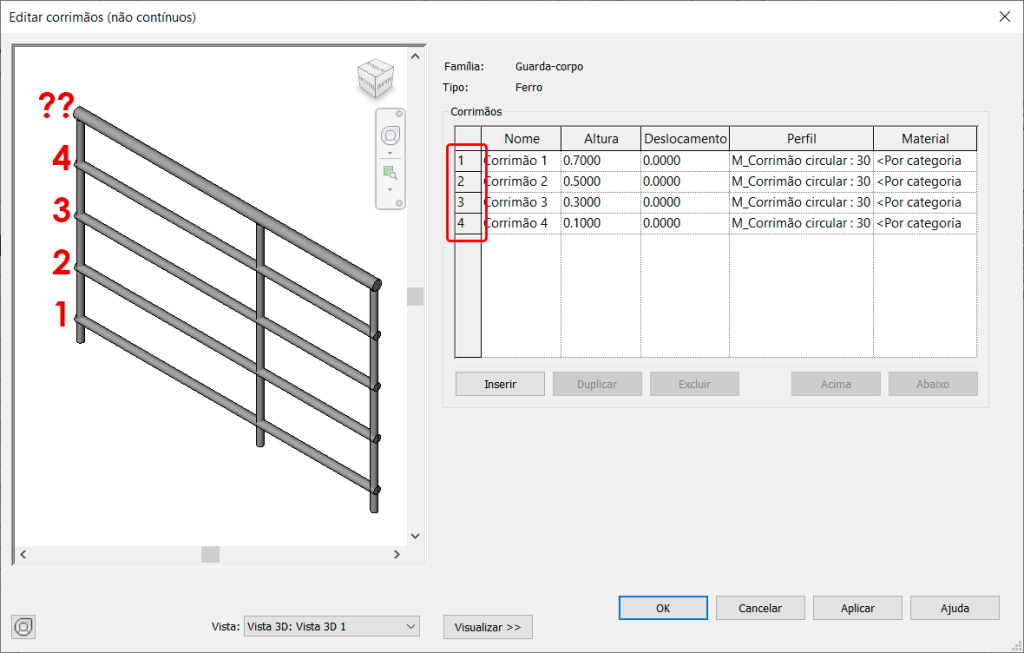Open the Perfil cell for Corrimão 2
1024x653 pixels.
801,182
